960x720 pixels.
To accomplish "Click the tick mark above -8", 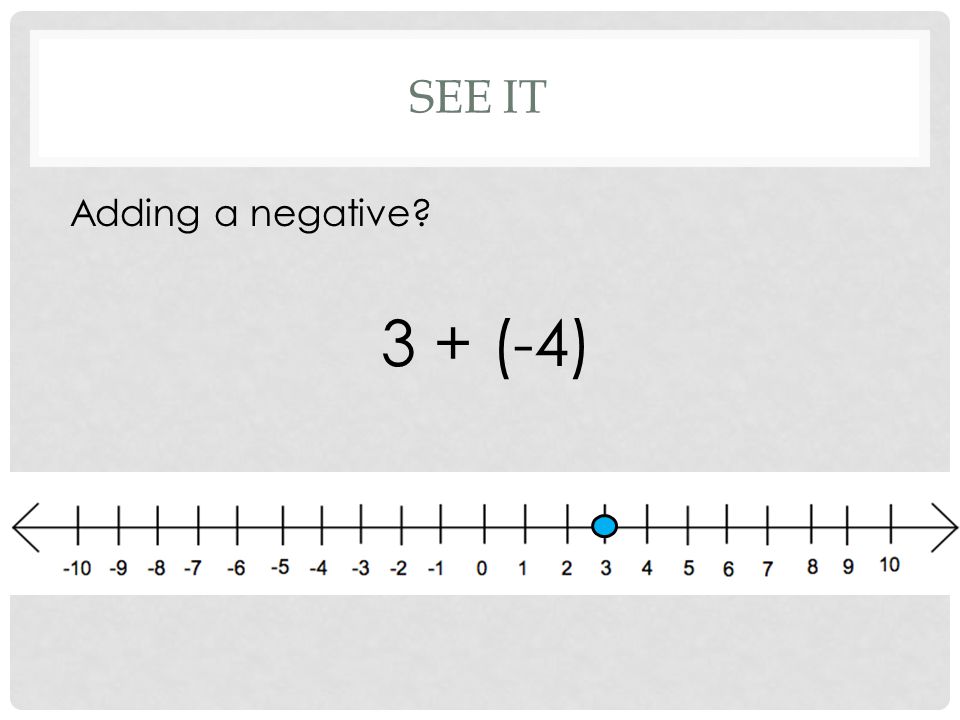I will (157, 524).
